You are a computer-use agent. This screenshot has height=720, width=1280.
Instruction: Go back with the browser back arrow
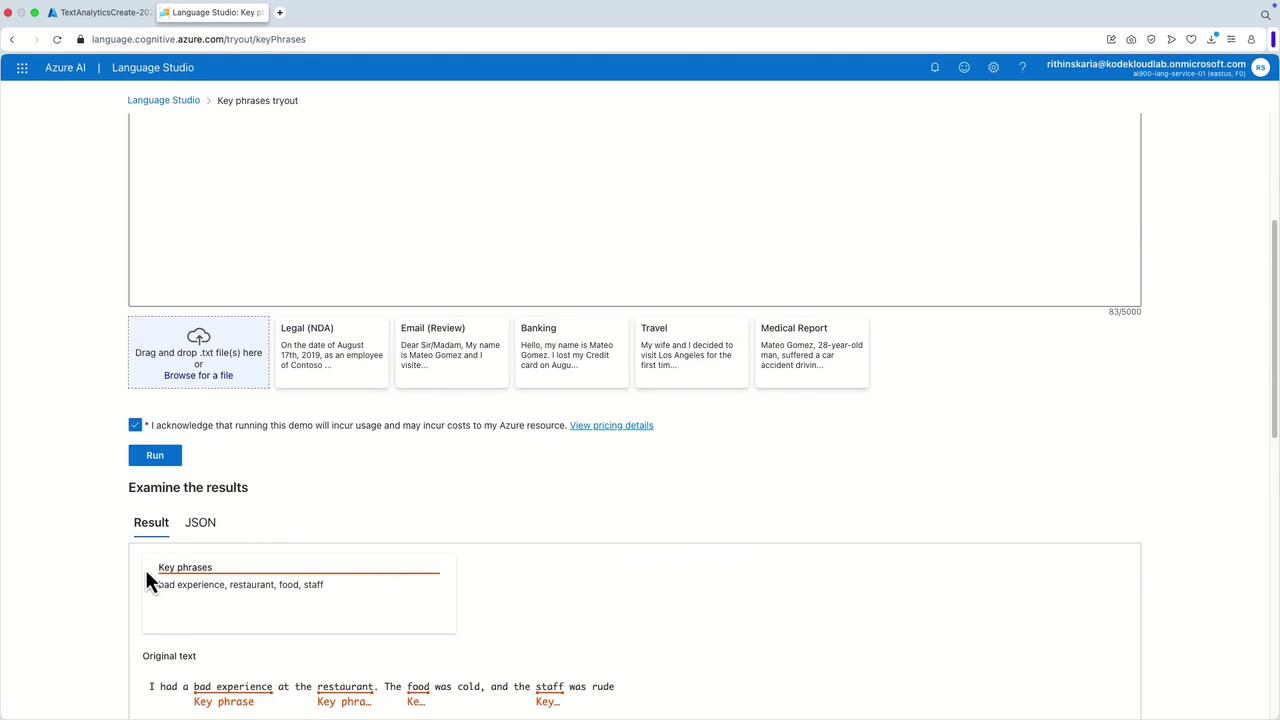tap(12, 39)
